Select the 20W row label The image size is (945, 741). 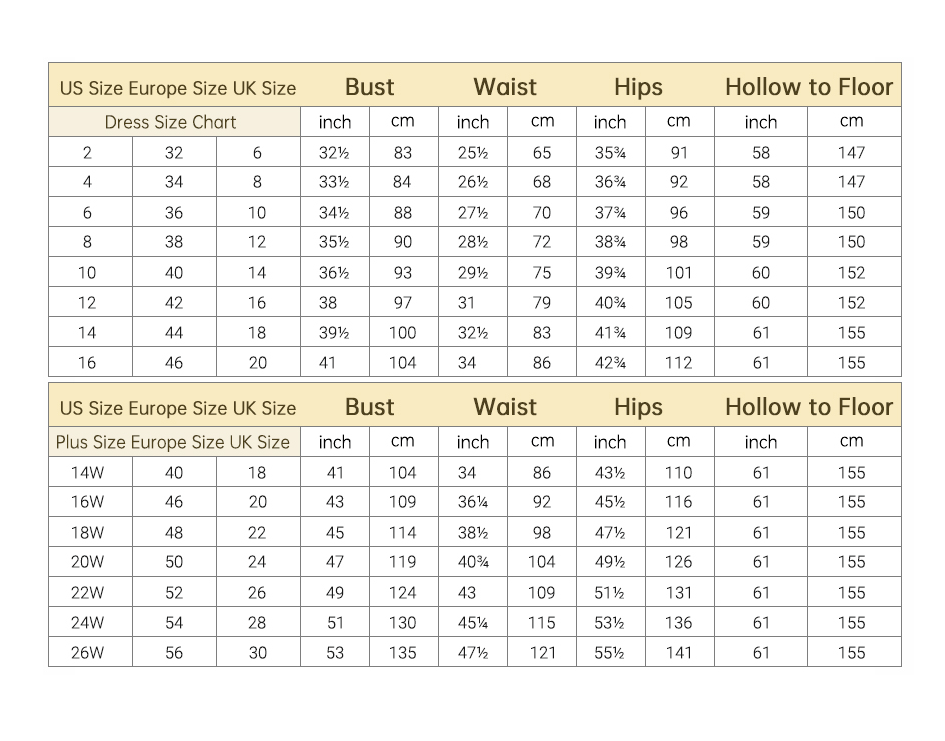(x=87, y=562)
